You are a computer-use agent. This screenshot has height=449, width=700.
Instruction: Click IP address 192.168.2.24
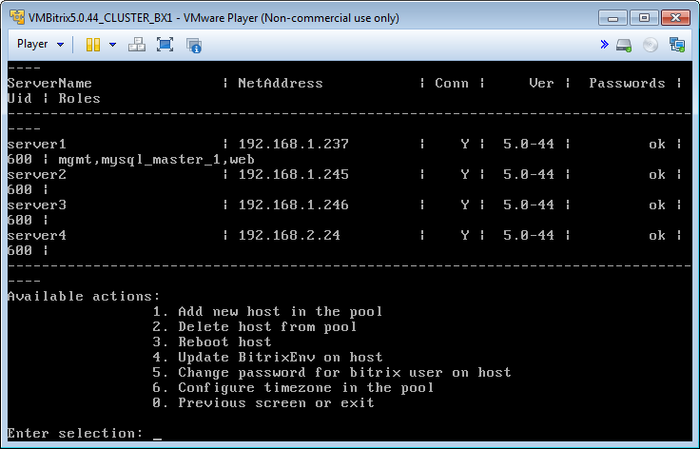[x=289, y=235]
